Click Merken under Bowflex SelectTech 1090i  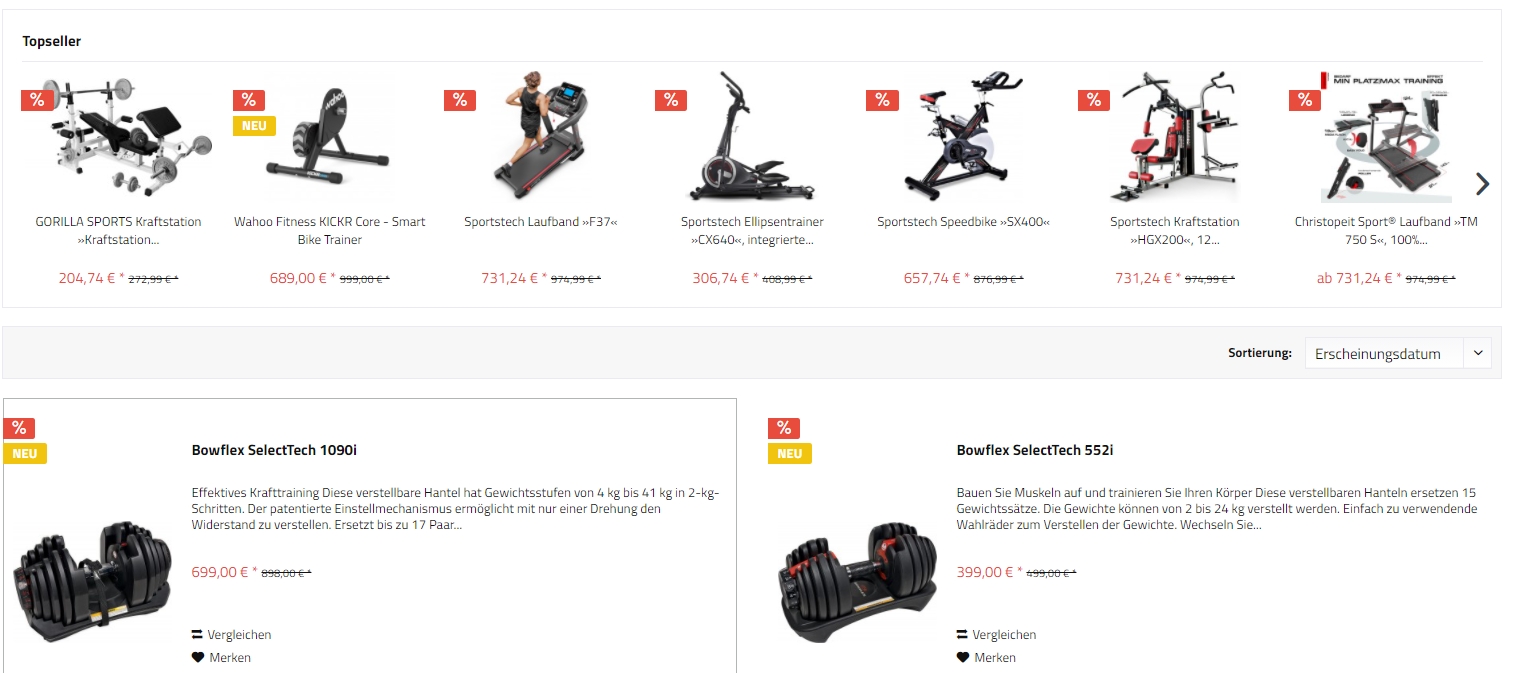tap(230, 657)
